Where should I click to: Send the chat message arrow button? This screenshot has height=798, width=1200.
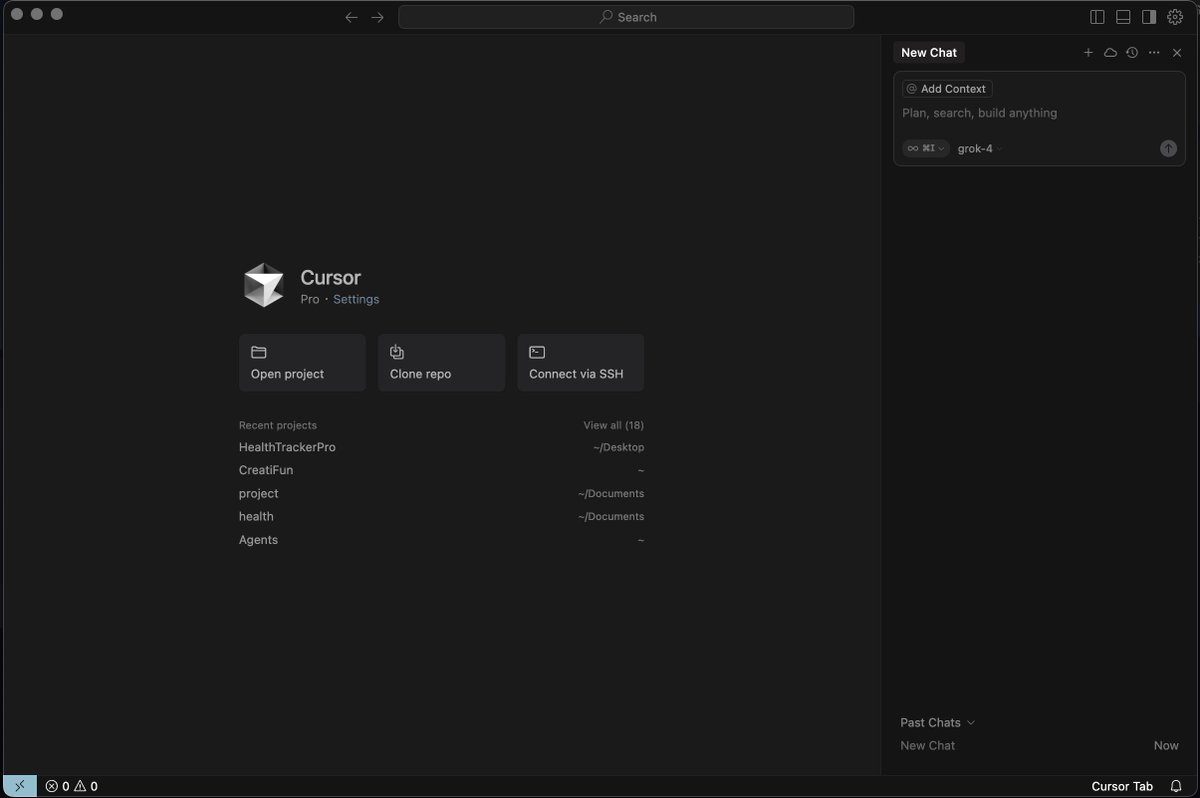1168,148
